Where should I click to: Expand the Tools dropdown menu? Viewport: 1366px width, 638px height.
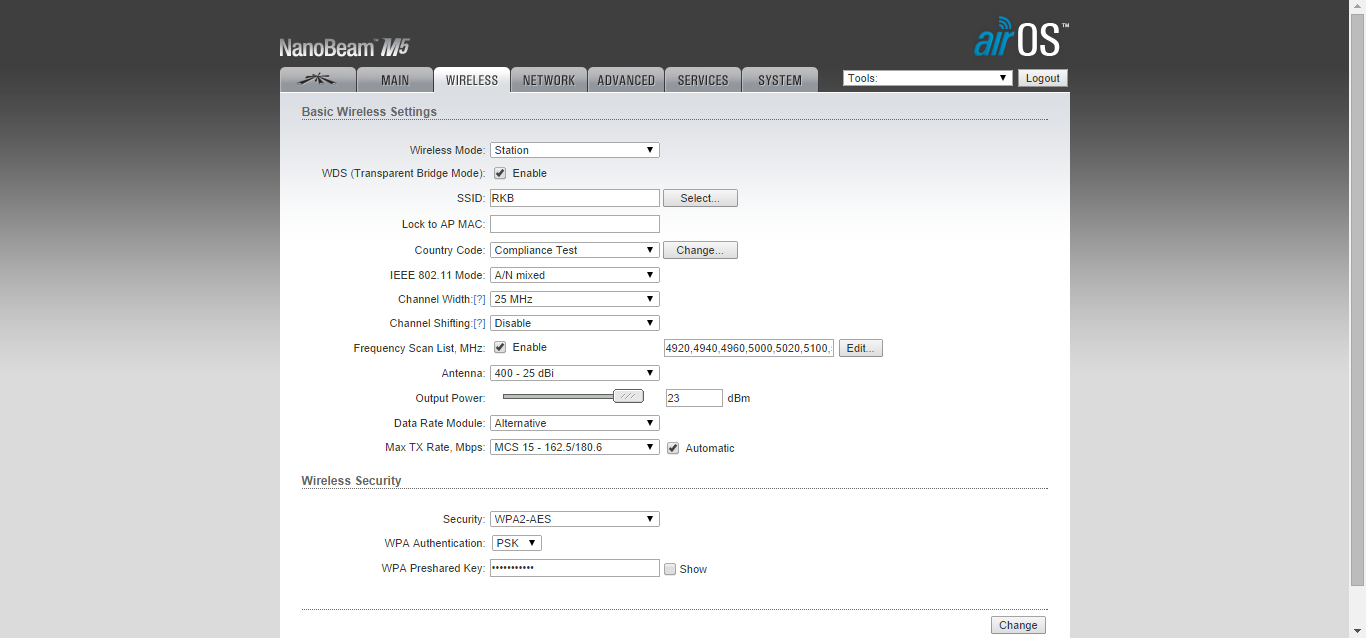coord(927,78)
